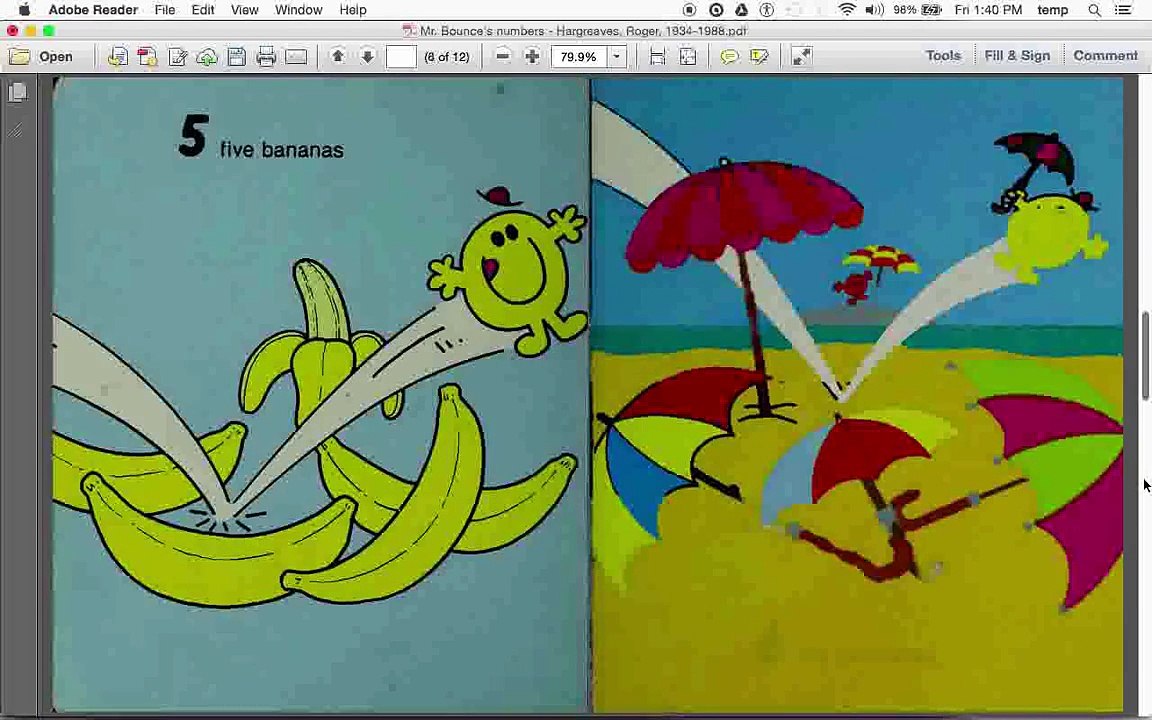This screenshot has width=1152, height=720.
Task: Open Spotlight search magnifier
Action: [1095, 10]
